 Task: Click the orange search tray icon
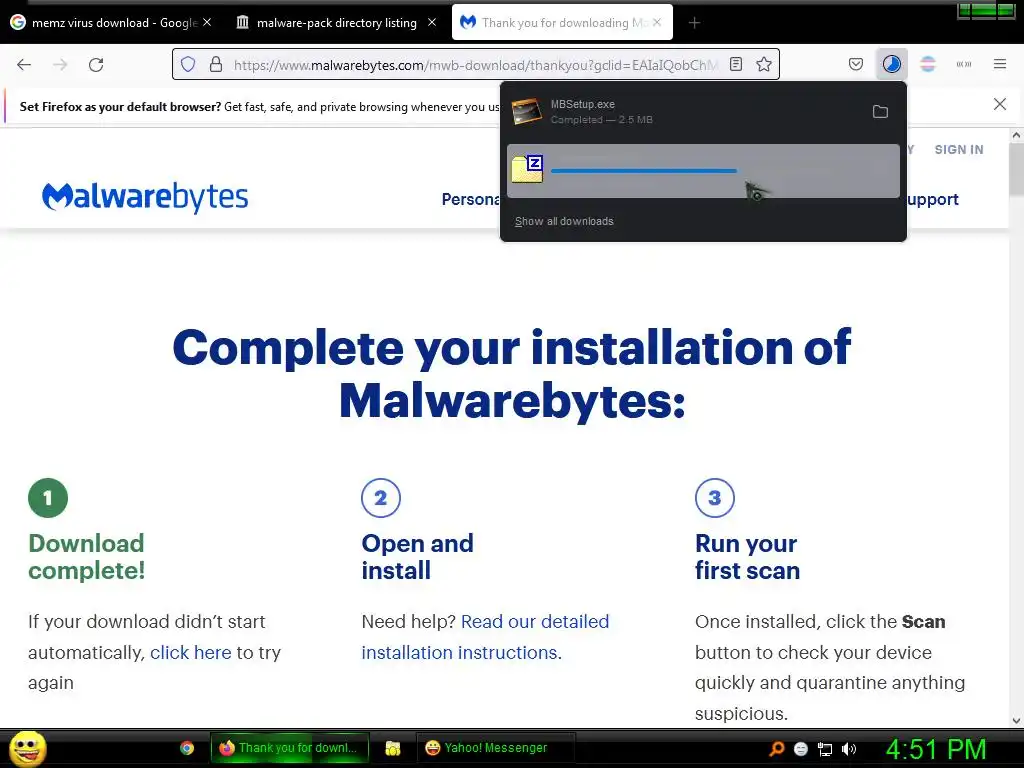pyautogui.click(x=776, y=748)
